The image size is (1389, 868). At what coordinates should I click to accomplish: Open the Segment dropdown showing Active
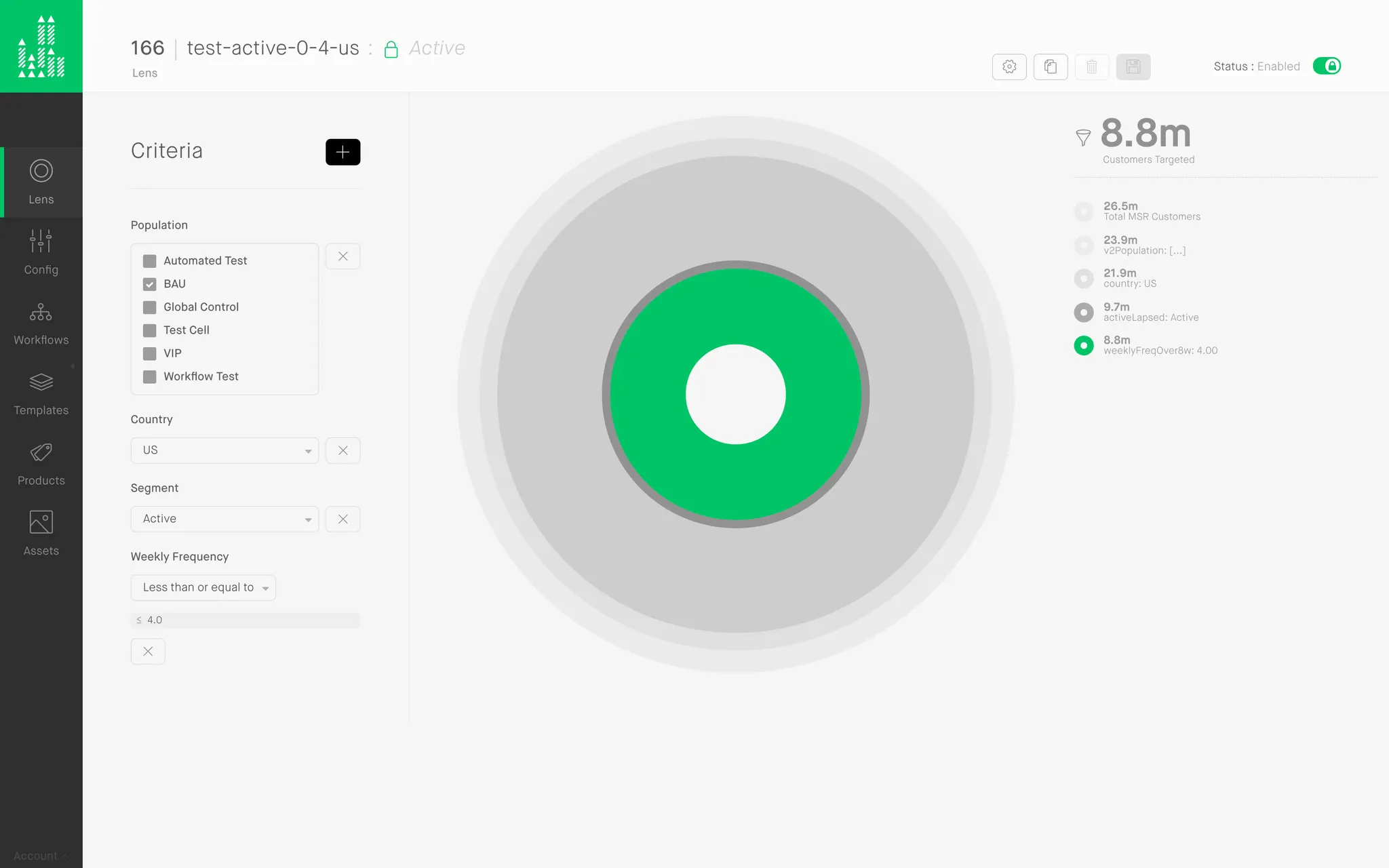[224, 519]
